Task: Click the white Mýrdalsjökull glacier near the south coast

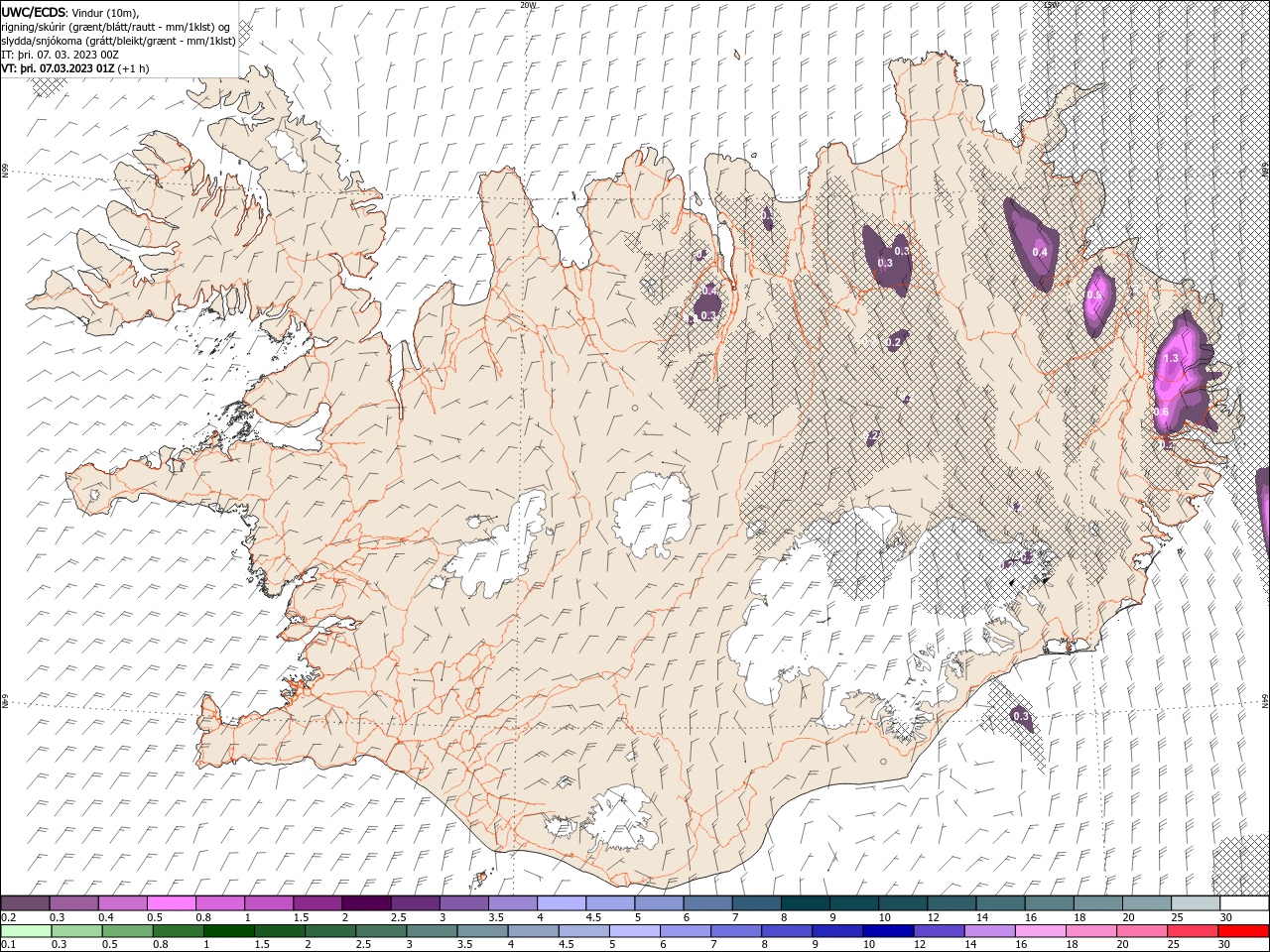Action: tap(623, 820)
